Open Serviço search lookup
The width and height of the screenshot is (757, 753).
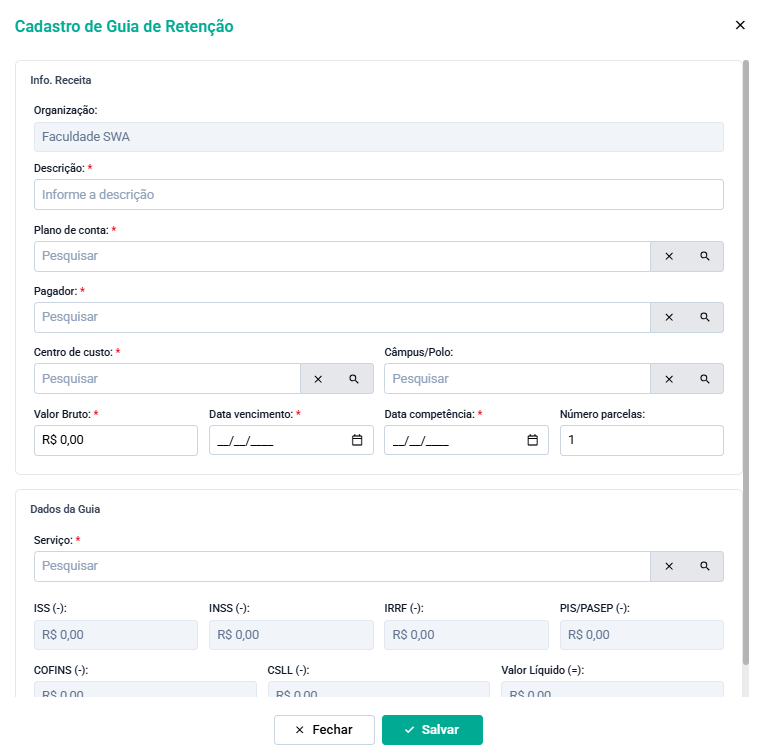[x=705, y=566]
